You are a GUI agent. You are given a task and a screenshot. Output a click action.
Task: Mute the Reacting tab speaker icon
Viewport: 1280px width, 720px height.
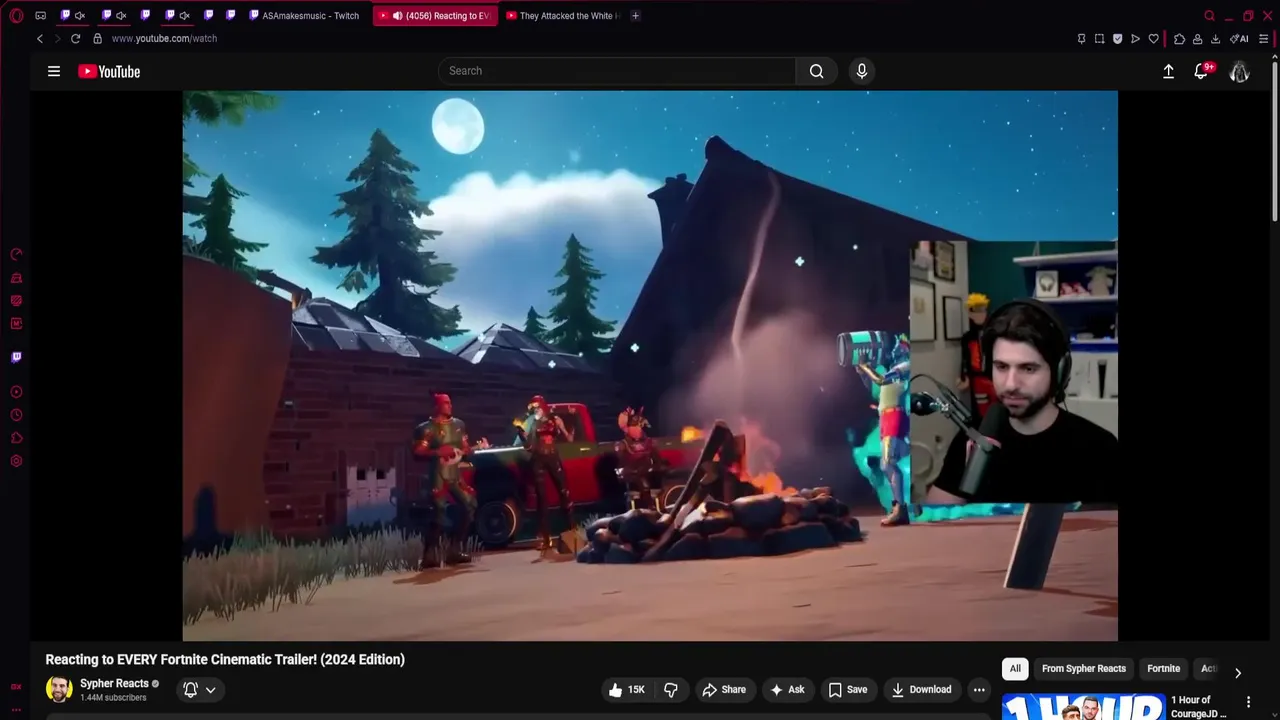click(x=398, y=16)
